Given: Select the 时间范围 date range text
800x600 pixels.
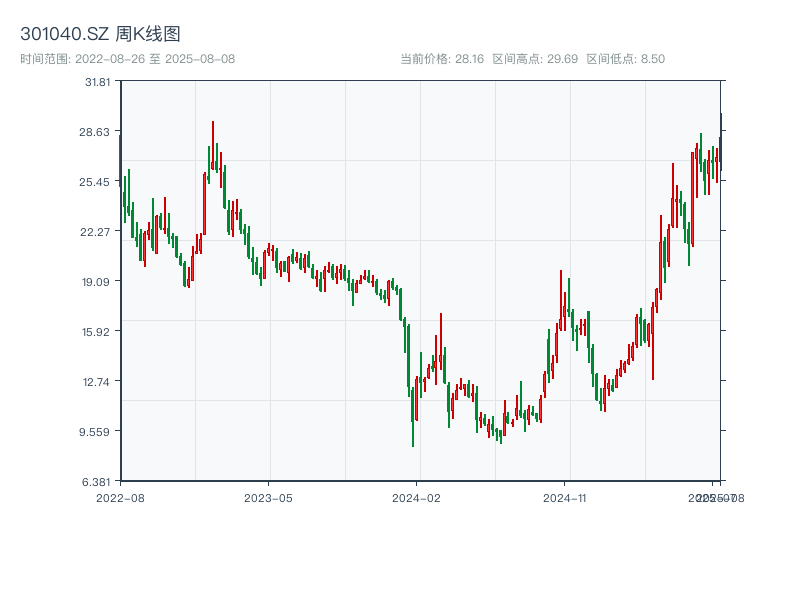Looking at the screenshot, I should coord(127,59).
